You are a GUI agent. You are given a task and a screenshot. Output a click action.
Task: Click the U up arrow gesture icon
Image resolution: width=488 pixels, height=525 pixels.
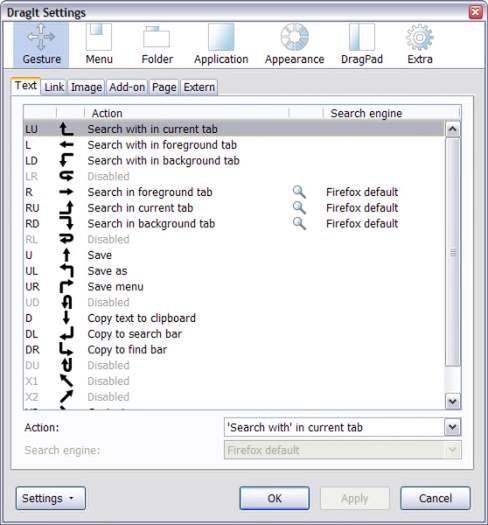(x=66, y=255)
